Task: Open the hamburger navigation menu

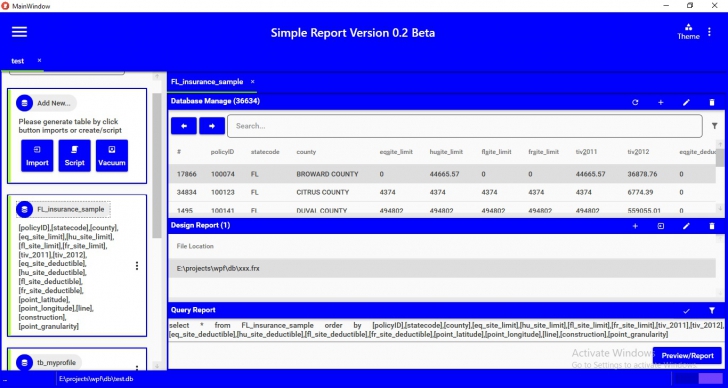Action: point(20,32)
